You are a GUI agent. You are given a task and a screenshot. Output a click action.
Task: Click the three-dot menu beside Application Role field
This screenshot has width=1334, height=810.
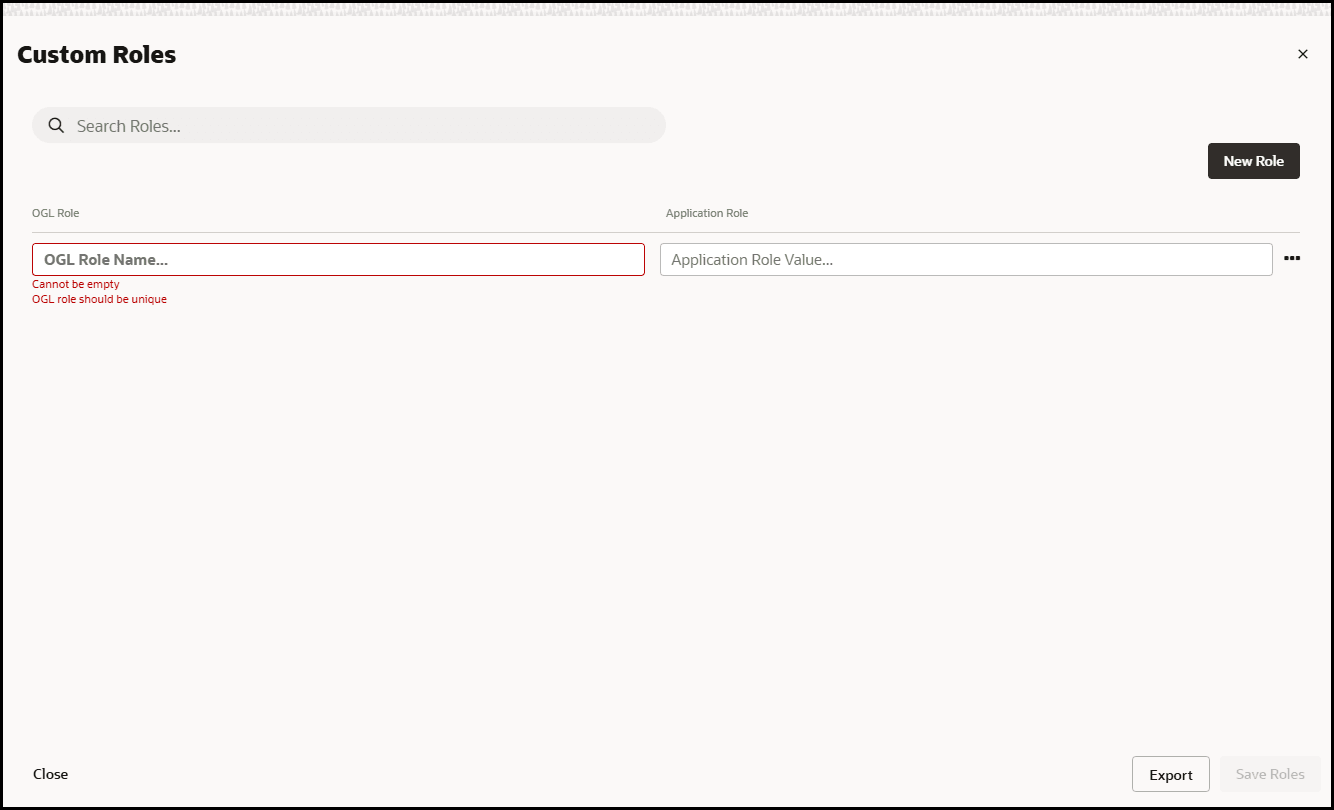tap(1292, 258)
